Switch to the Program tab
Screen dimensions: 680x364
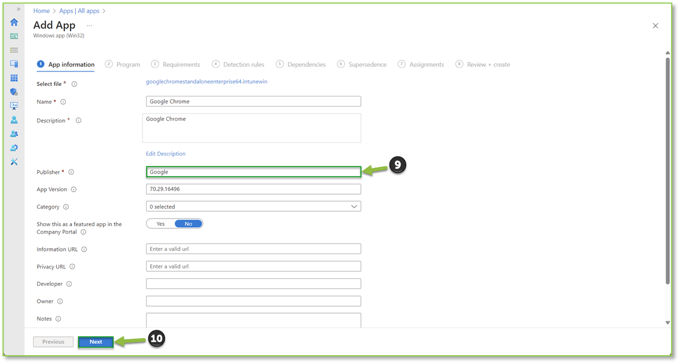coord(123,64)
